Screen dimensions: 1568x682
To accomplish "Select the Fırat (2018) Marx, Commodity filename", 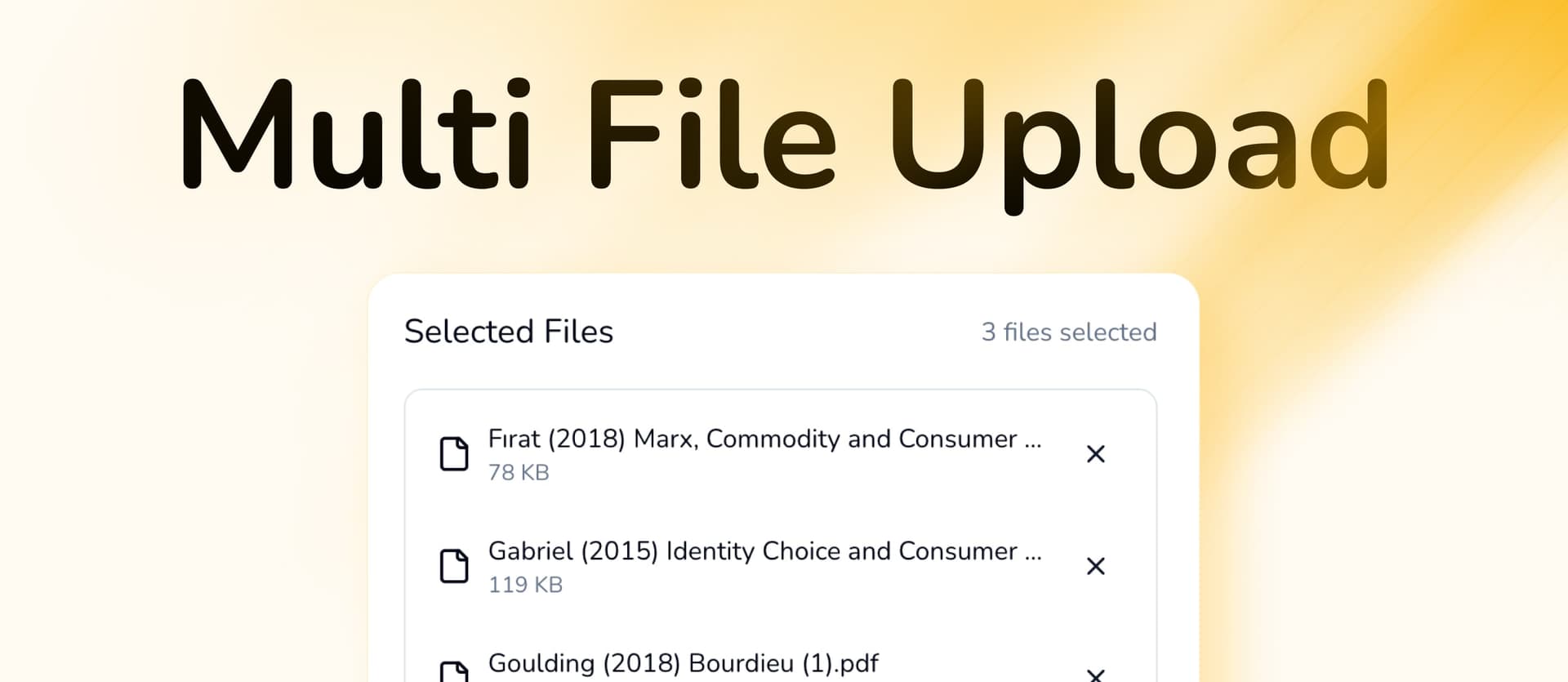I will tap(751, 439).
